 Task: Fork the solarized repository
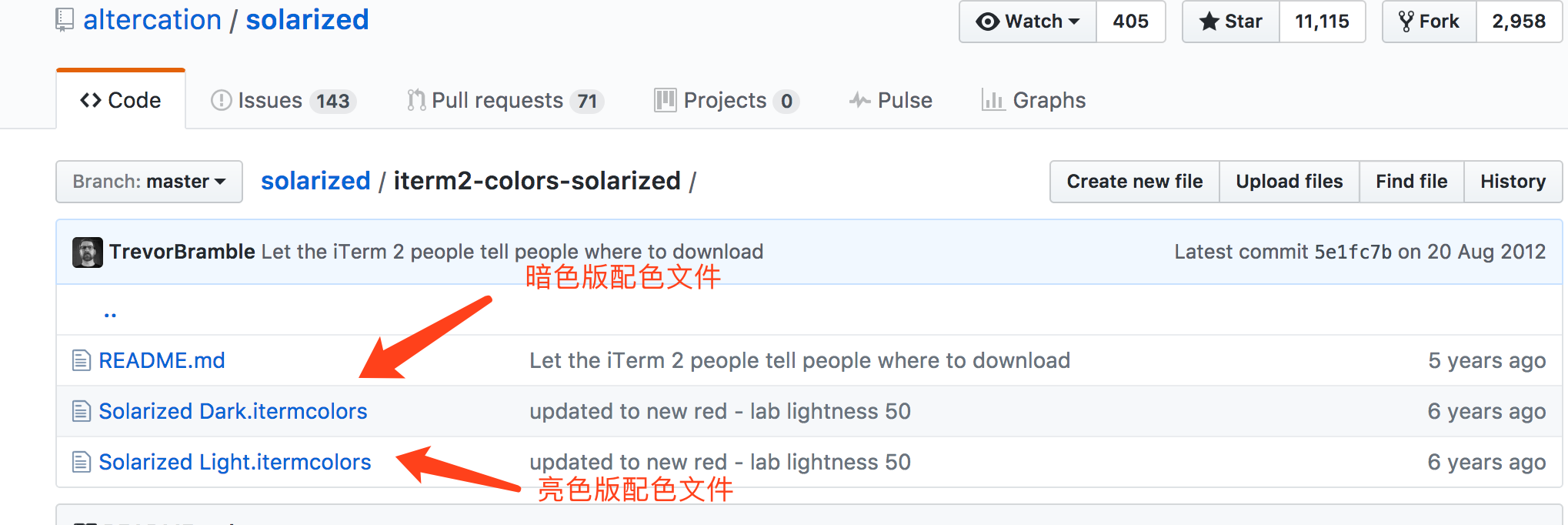coord(1430,22)
